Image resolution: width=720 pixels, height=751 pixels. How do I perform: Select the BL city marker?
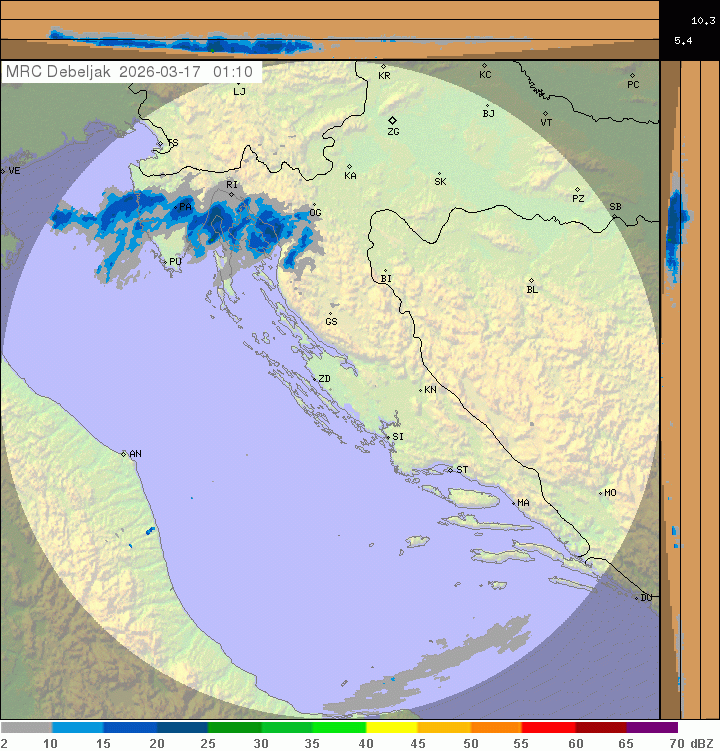tap(531, 281)
